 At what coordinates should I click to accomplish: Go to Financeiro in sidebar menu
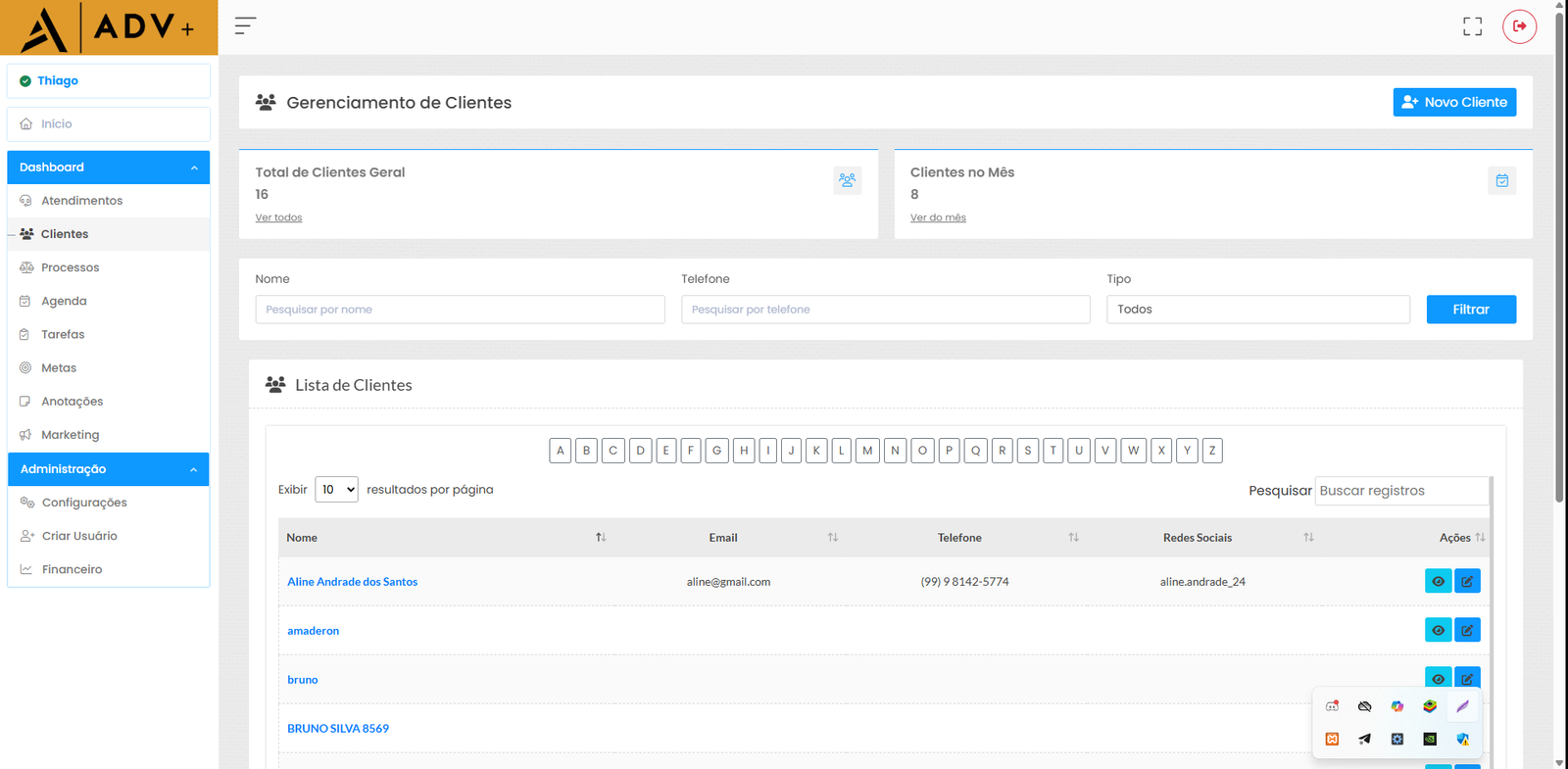point(72,569)
